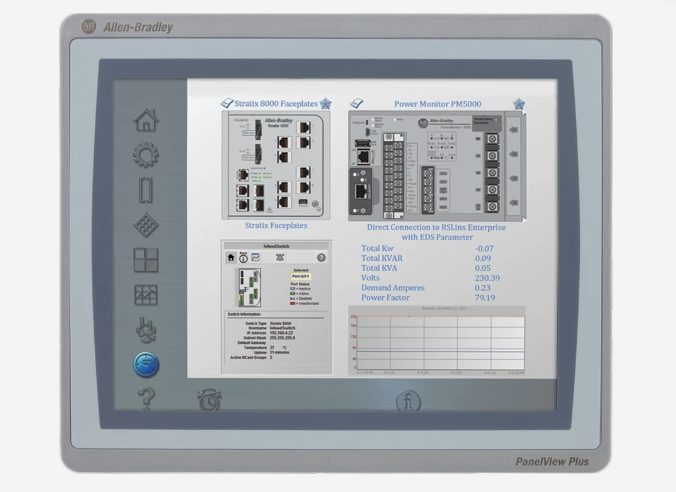This screenshot has height=492, width=676.
Task: Click the Volts label
Action: [x=370, y=278]
